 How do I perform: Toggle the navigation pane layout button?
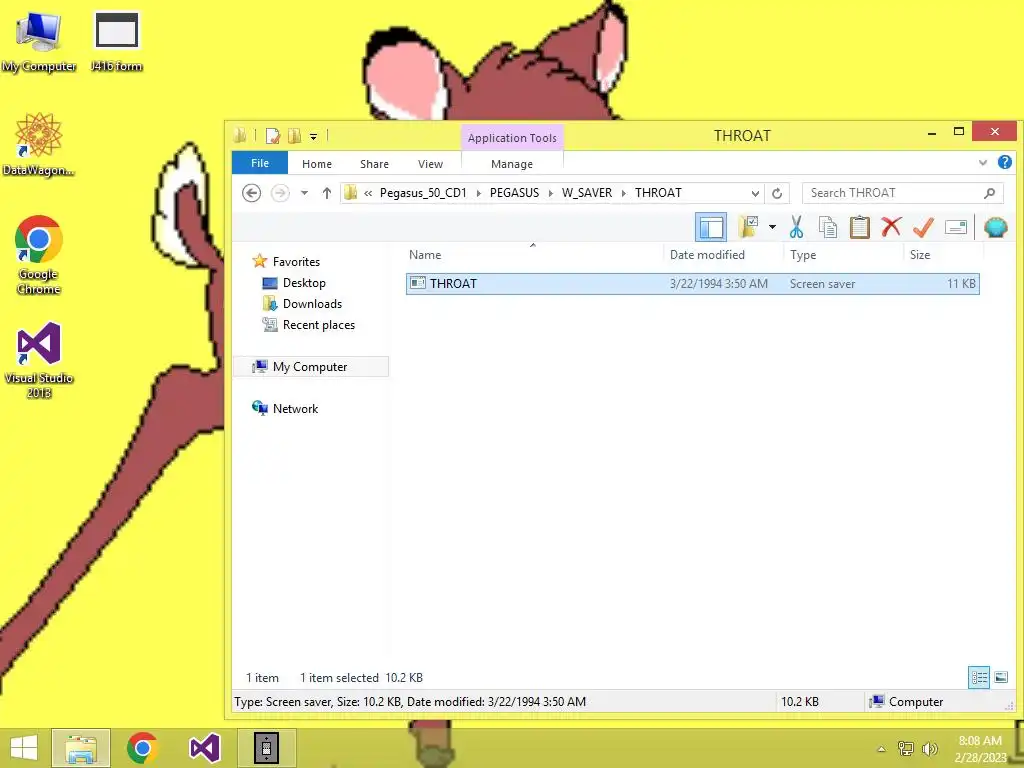click(x=711, y=227)
